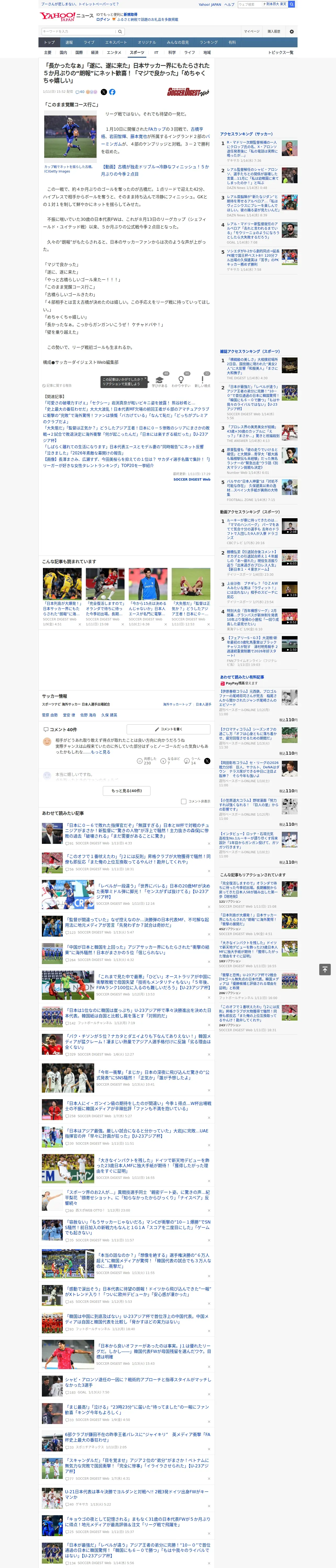Expand first comment with もっと見る link
Screen dimensions: 336x1568
(101, 752)
